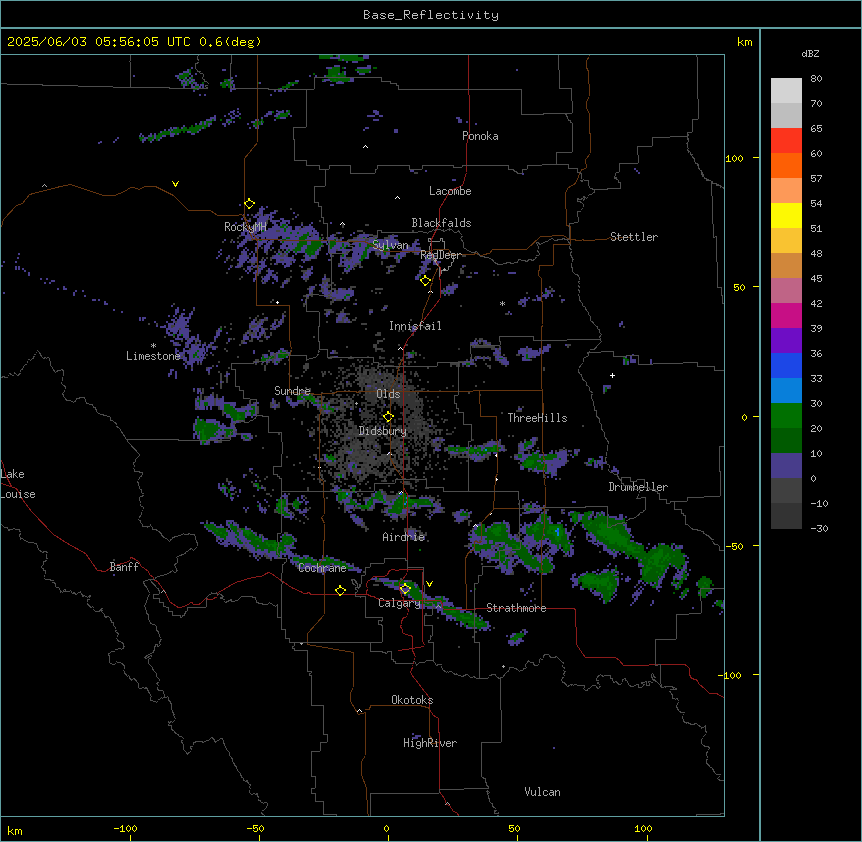This screenshot has height=842, width=862.
Task: Select the Sundre label
Action: point(292,391)
